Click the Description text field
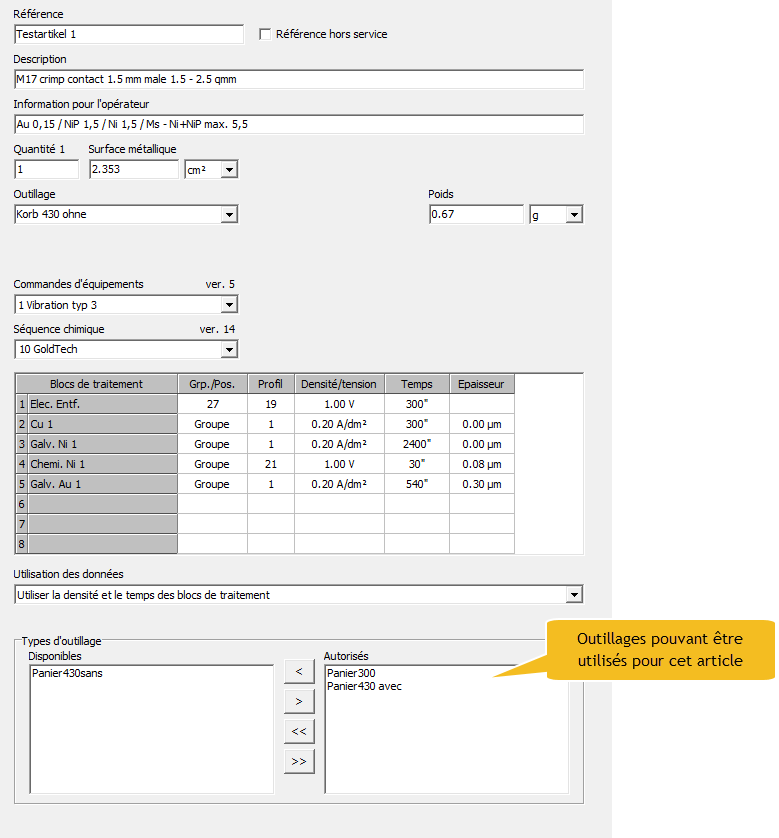 pos(298,79)
